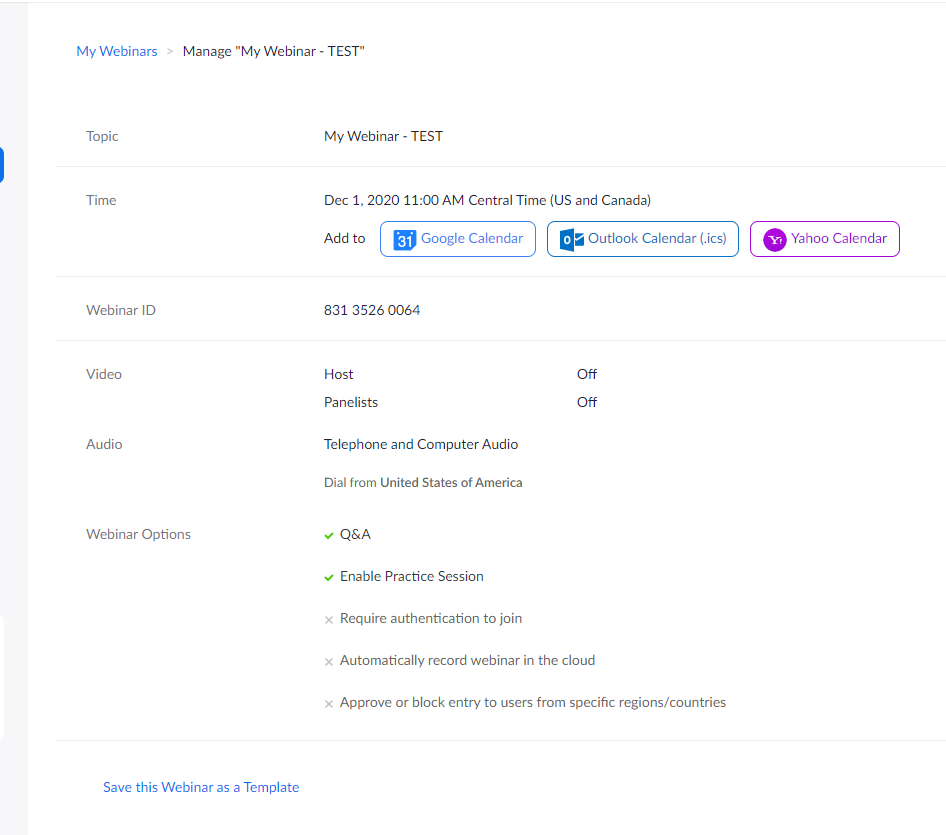Click the Host video Off status
The image size is (946, 835).
pos(586,374)
